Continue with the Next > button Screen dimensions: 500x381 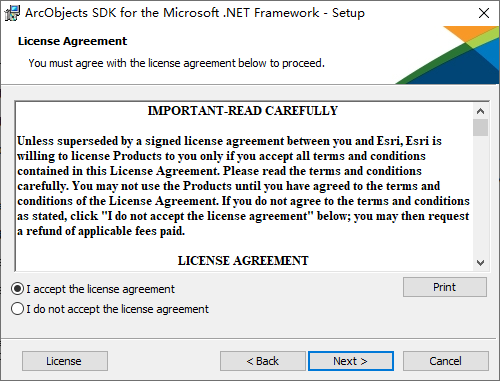(351, 361)
